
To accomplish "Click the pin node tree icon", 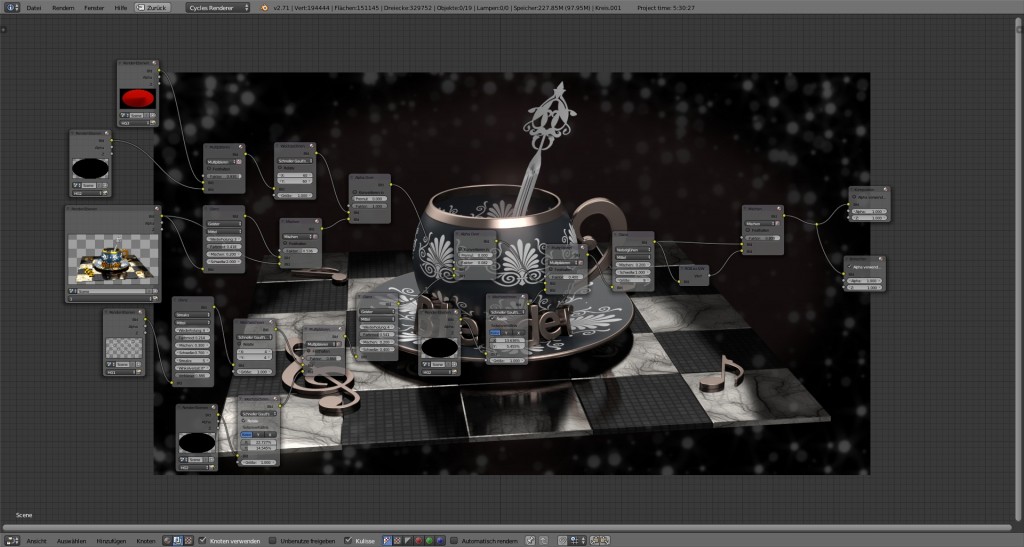I will 530,540.
